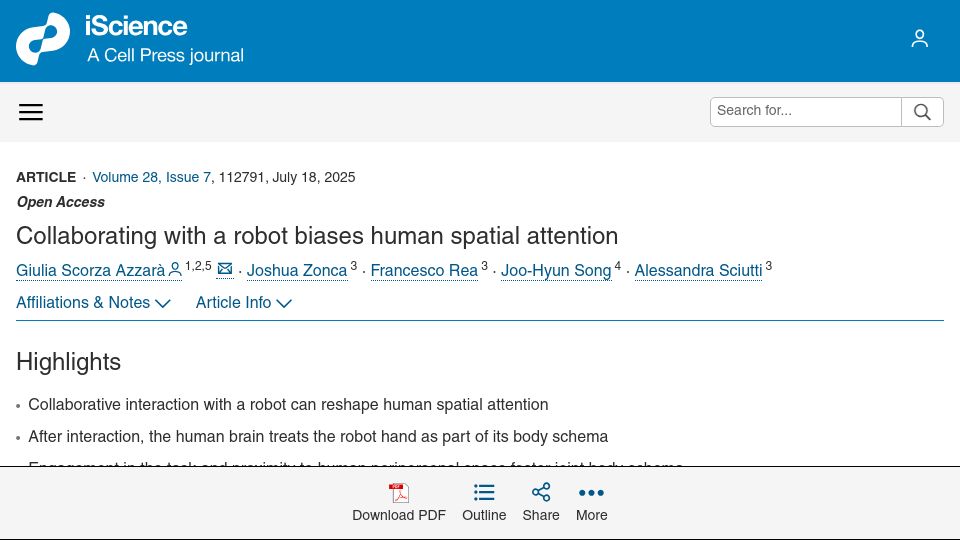960x540 pixels.
Task: Click the ARTICLE type label
Action: 46,178
